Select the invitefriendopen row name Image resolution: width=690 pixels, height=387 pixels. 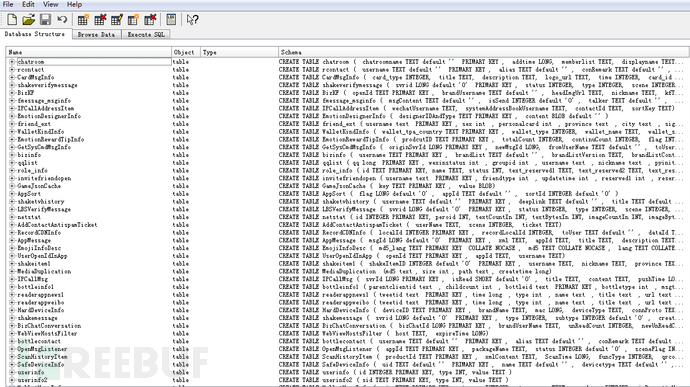[x=44, y=178]
